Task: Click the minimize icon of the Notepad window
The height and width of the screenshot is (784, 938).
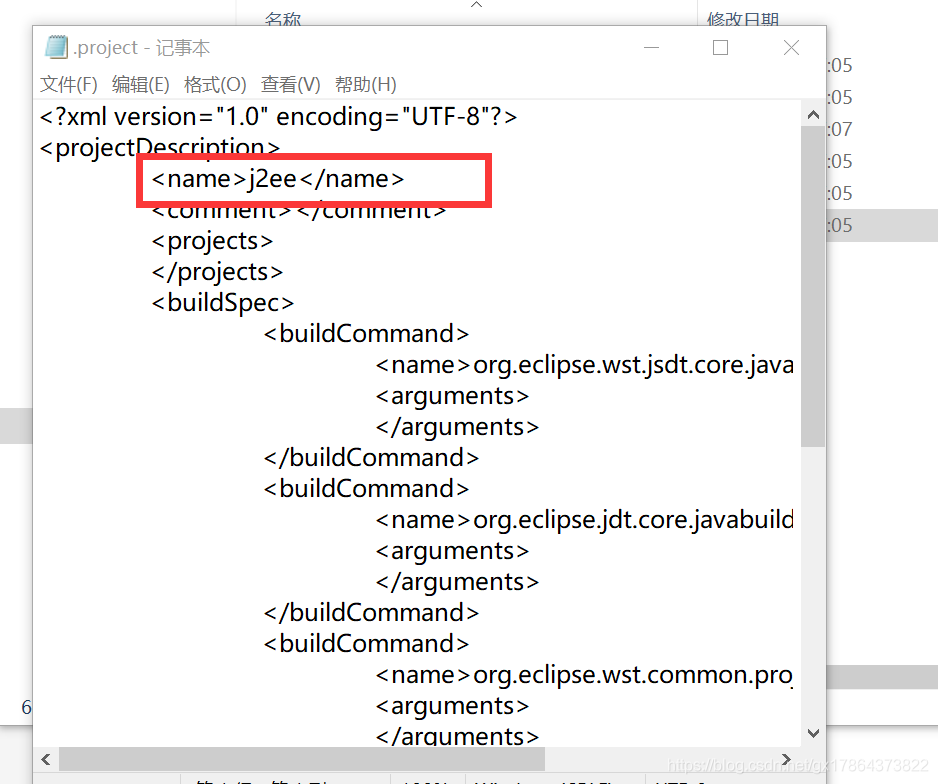Action: click(651, 47)
